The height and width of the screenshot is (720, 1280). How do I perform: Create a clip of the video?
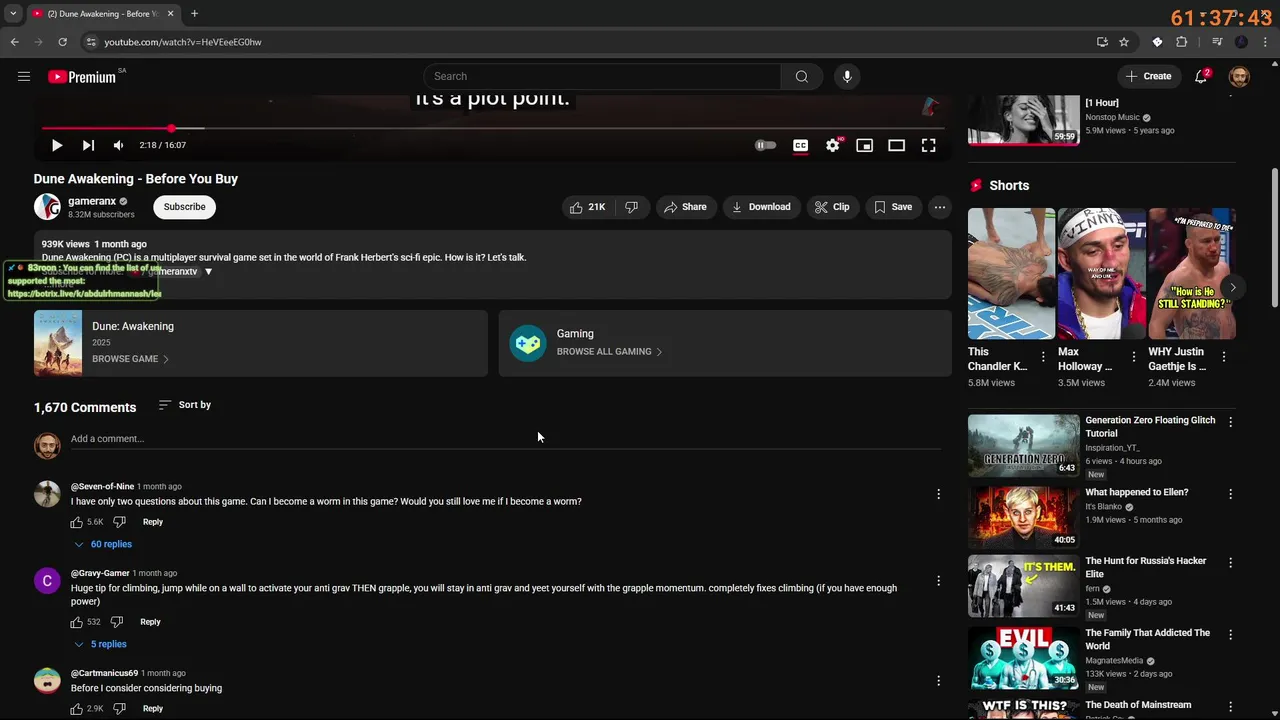[832, 207]
